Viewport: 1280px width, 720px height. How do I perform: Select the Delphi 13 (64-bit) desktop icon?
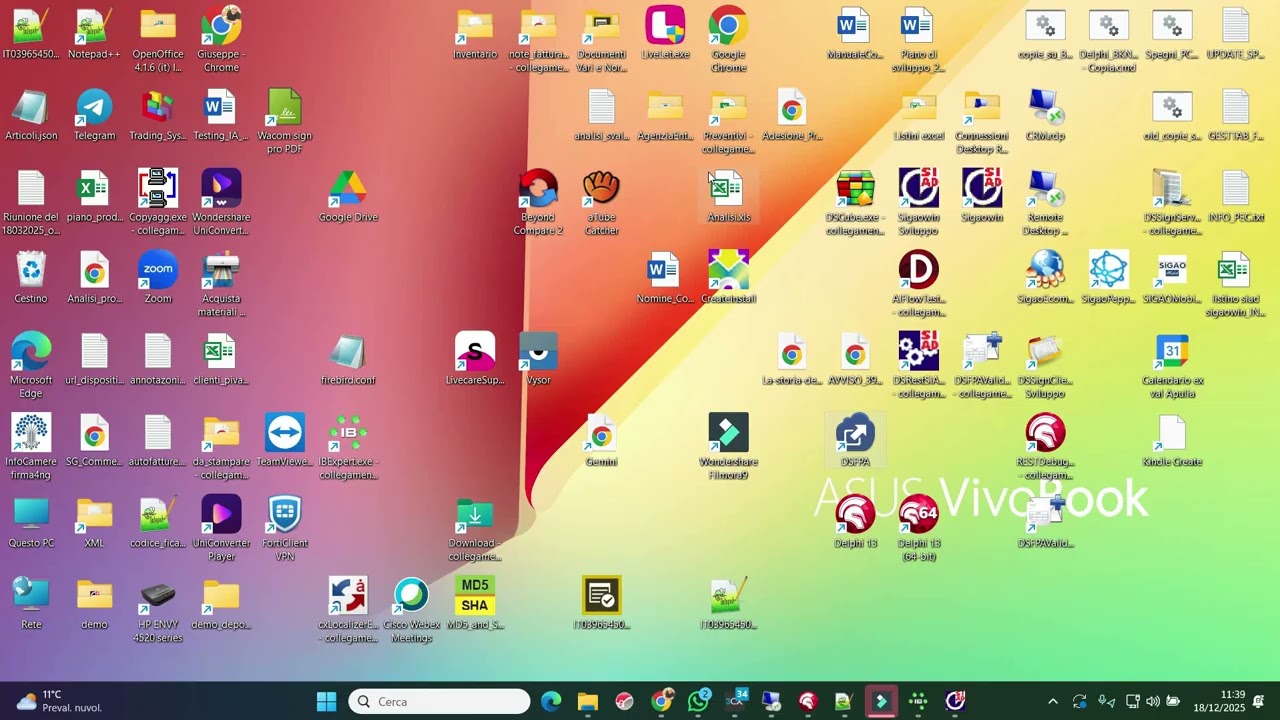click(918, 529)
